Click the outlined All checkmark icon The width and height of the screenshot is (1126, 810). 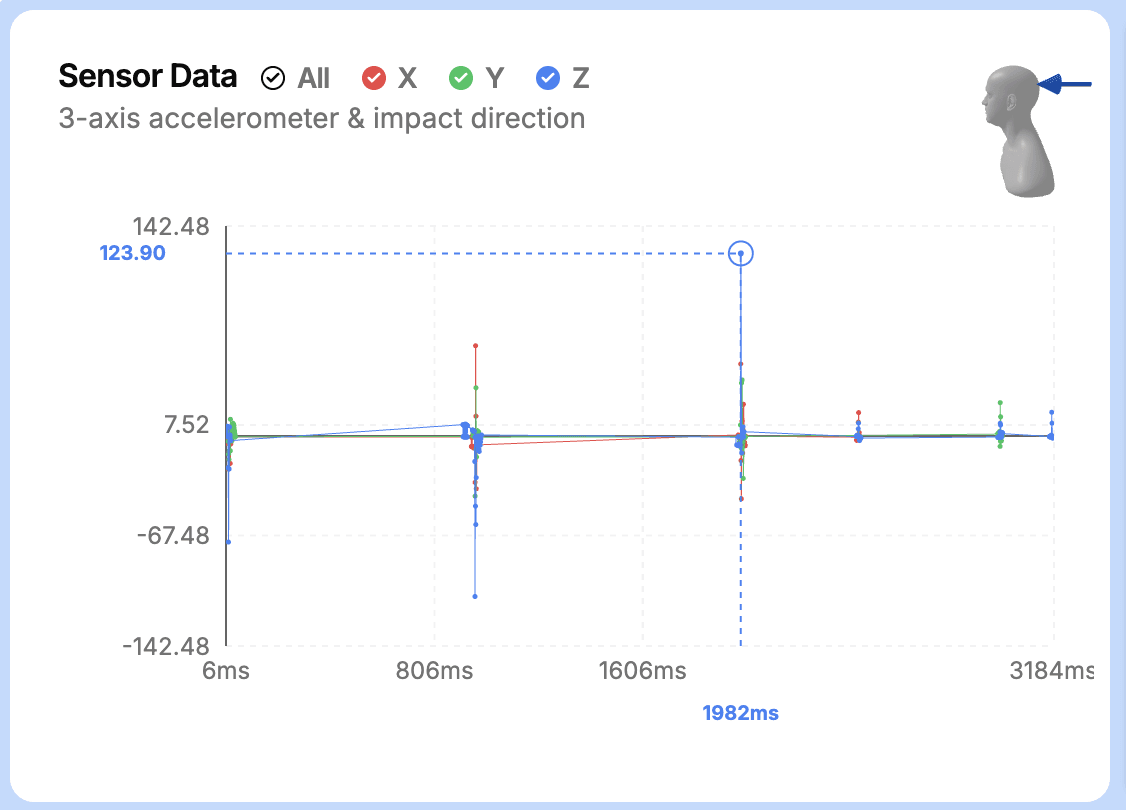(271, 77)
